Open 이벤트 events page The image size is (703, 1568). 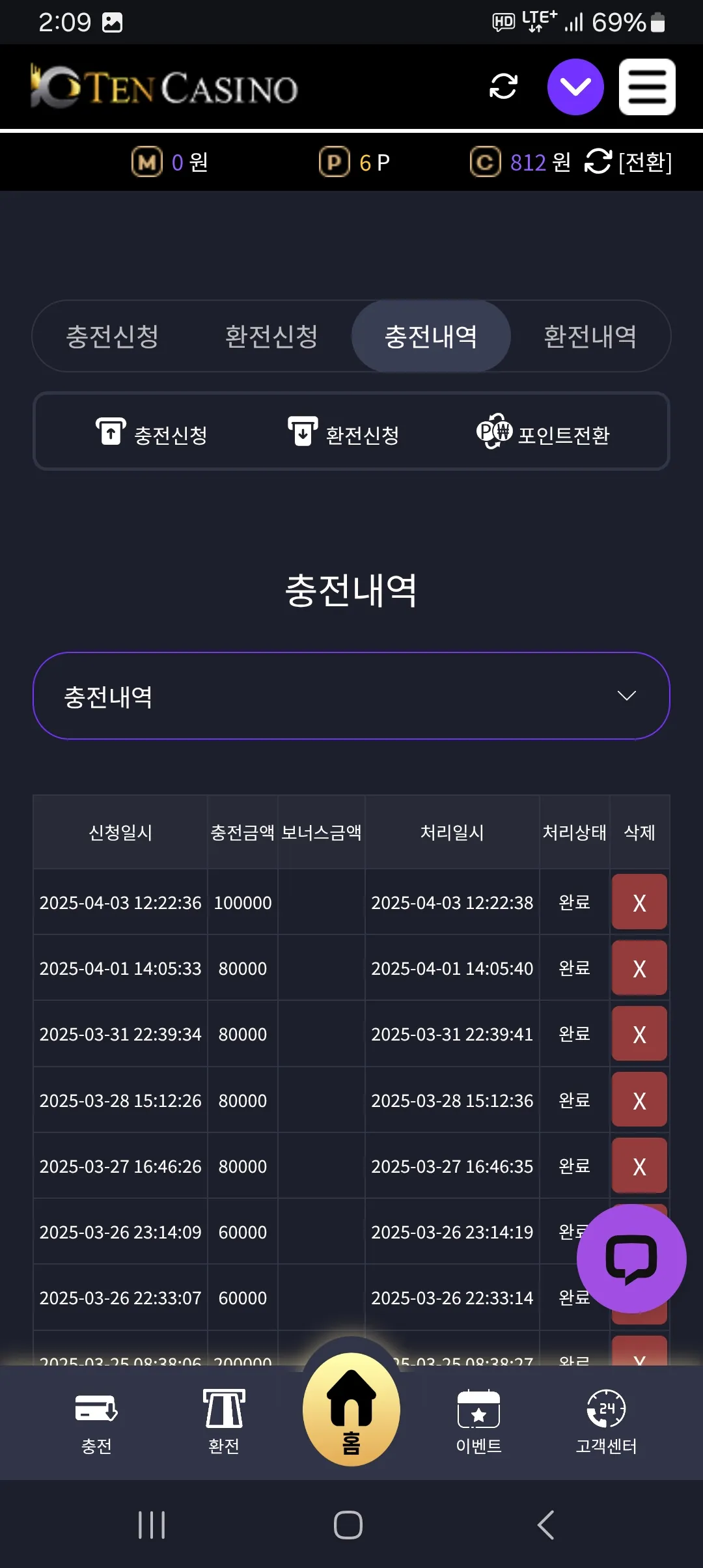[479, 1423]
